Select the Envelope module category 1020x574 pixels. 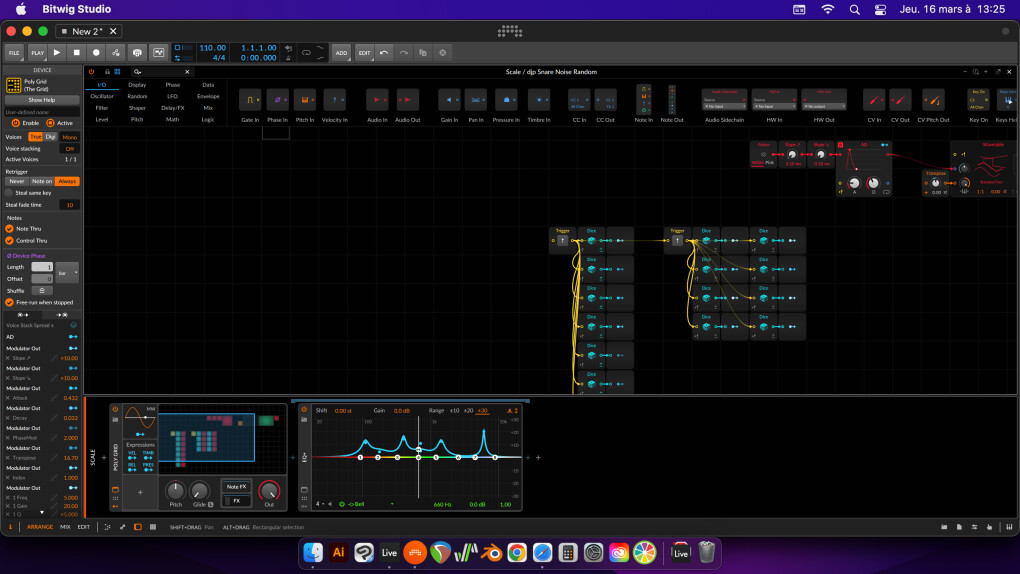(x=208, y=96)
